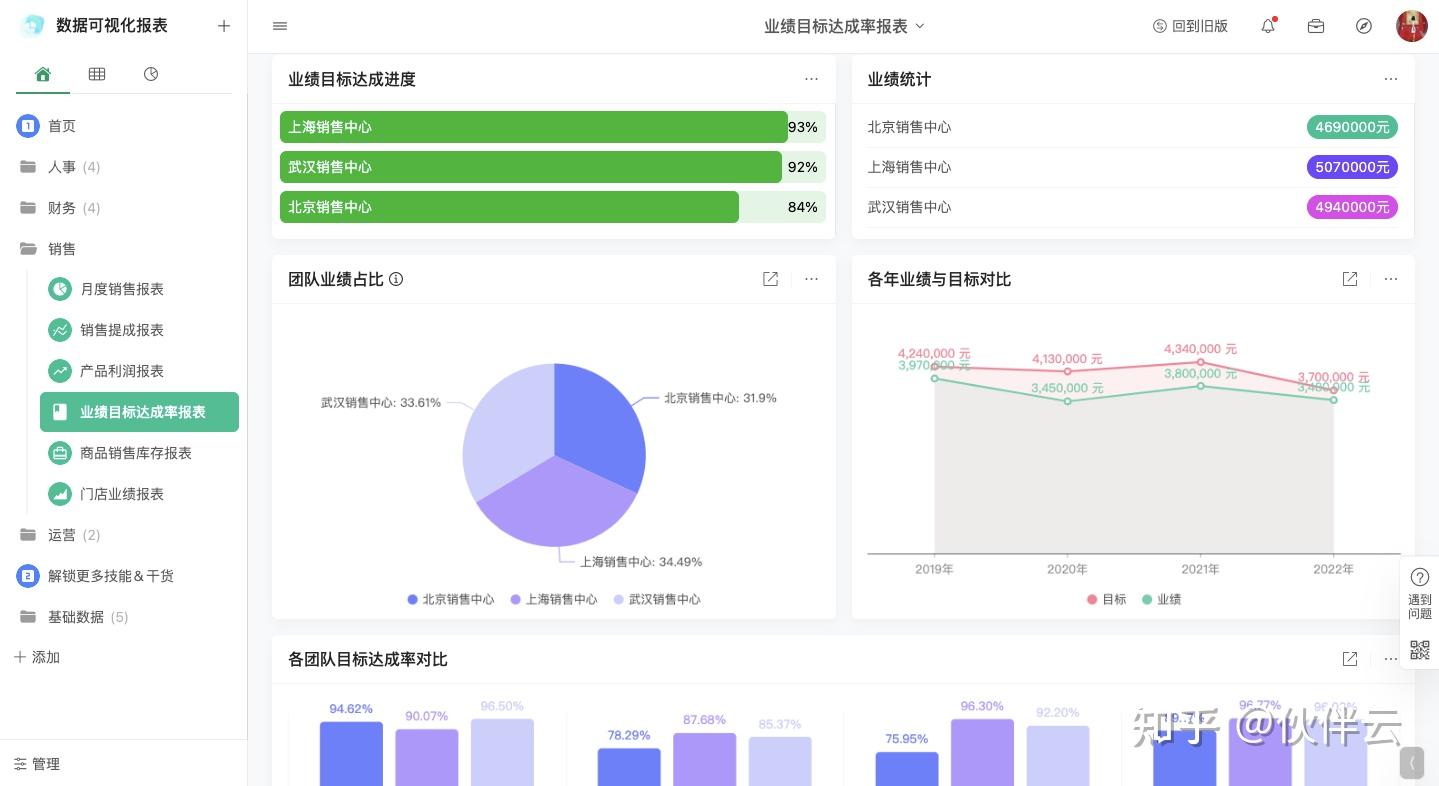1439x786 pixels.
Task: Click the 4940000元 magenta badge
Action: point(1352,207)
